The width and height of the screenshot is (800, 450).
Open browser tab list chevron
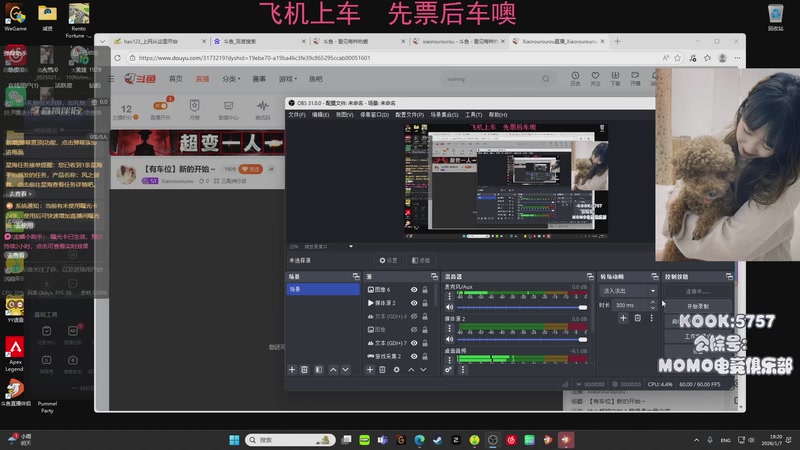103,41
